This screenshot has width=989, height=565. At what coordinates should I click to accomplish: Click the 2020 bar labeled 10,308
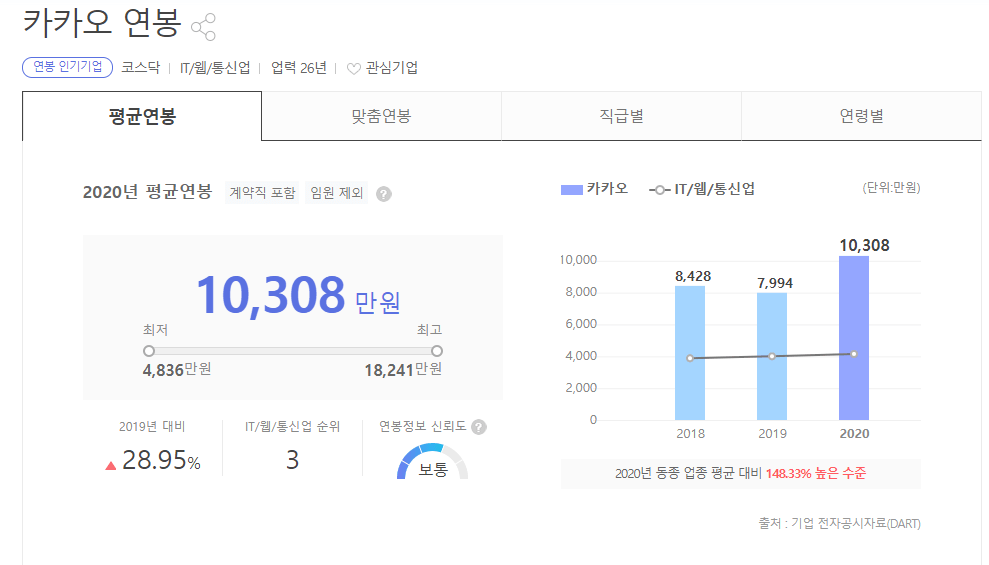(854, 338)
